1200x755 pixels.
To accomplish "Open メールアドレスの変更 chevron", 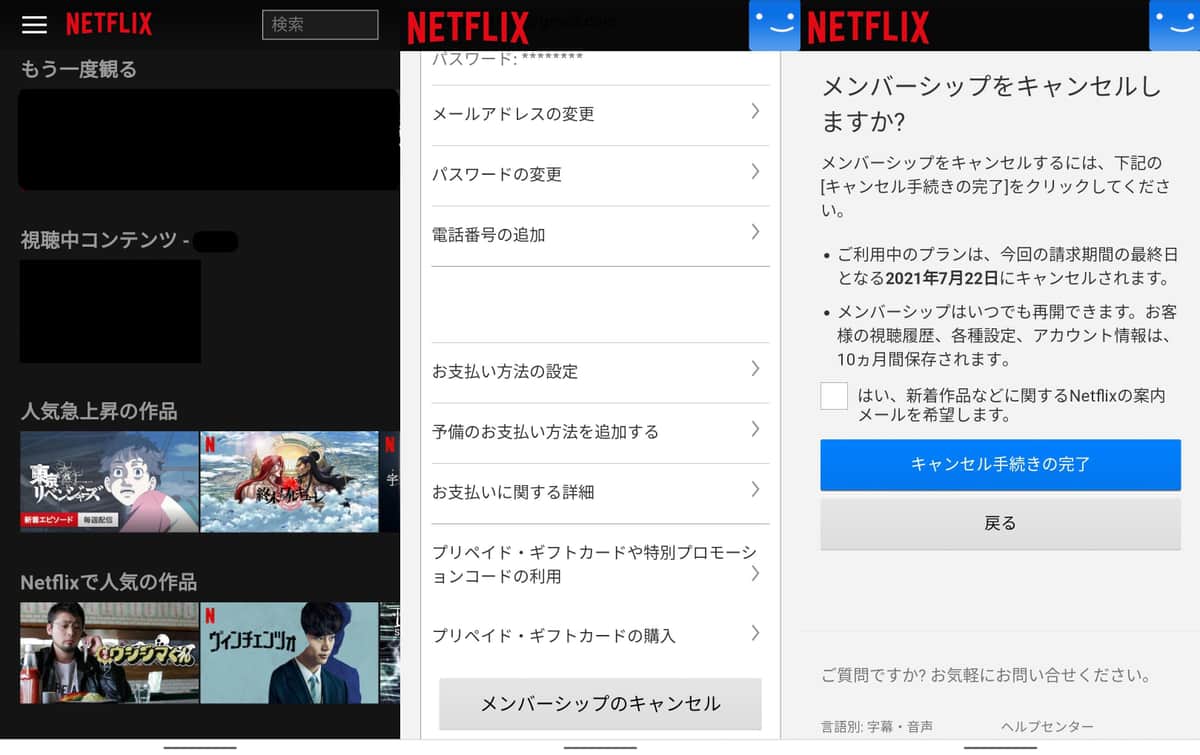I will [755, 112].
